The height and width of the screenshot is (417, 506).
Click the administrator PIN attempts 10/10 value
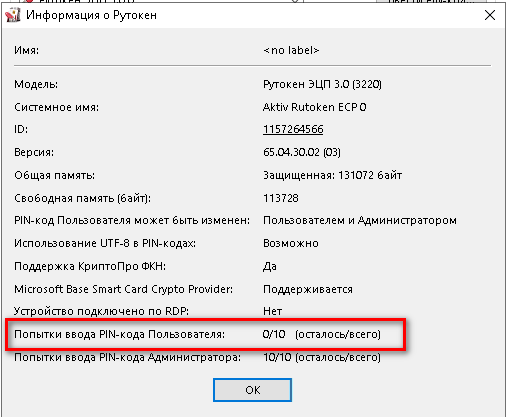pyautogui.click(x=322, y=357)
